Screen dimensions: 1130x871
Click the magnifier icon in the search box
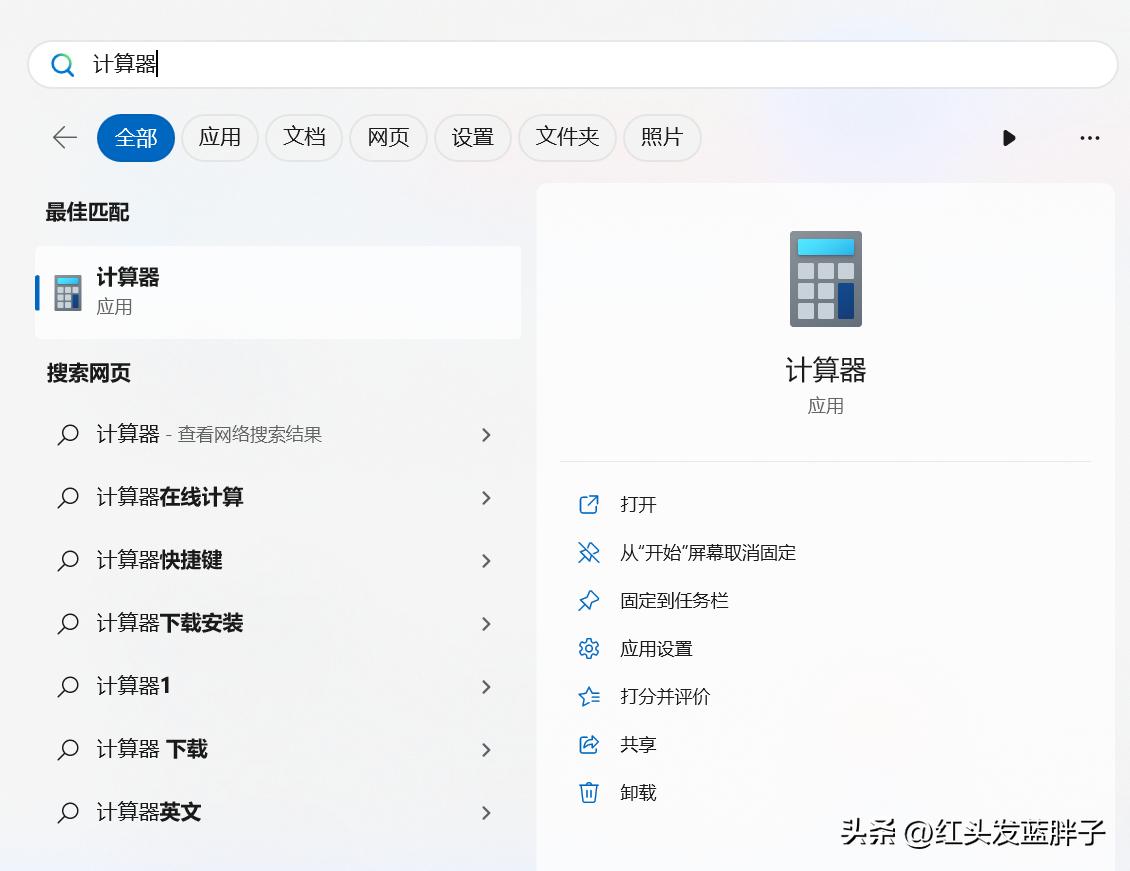click(x=63, y=64)
